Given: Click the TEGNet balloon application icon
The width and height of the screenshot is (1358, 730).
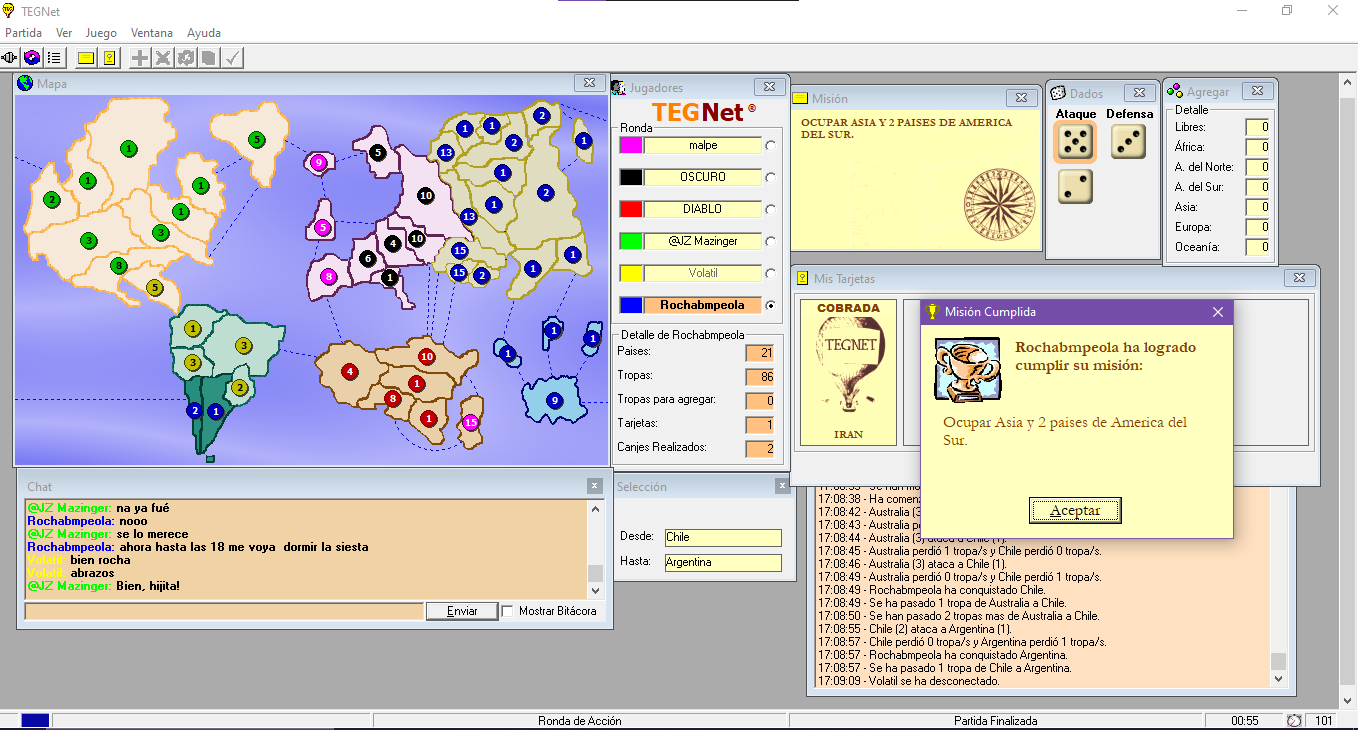Looking at the screenshot, I should [9, 11].
